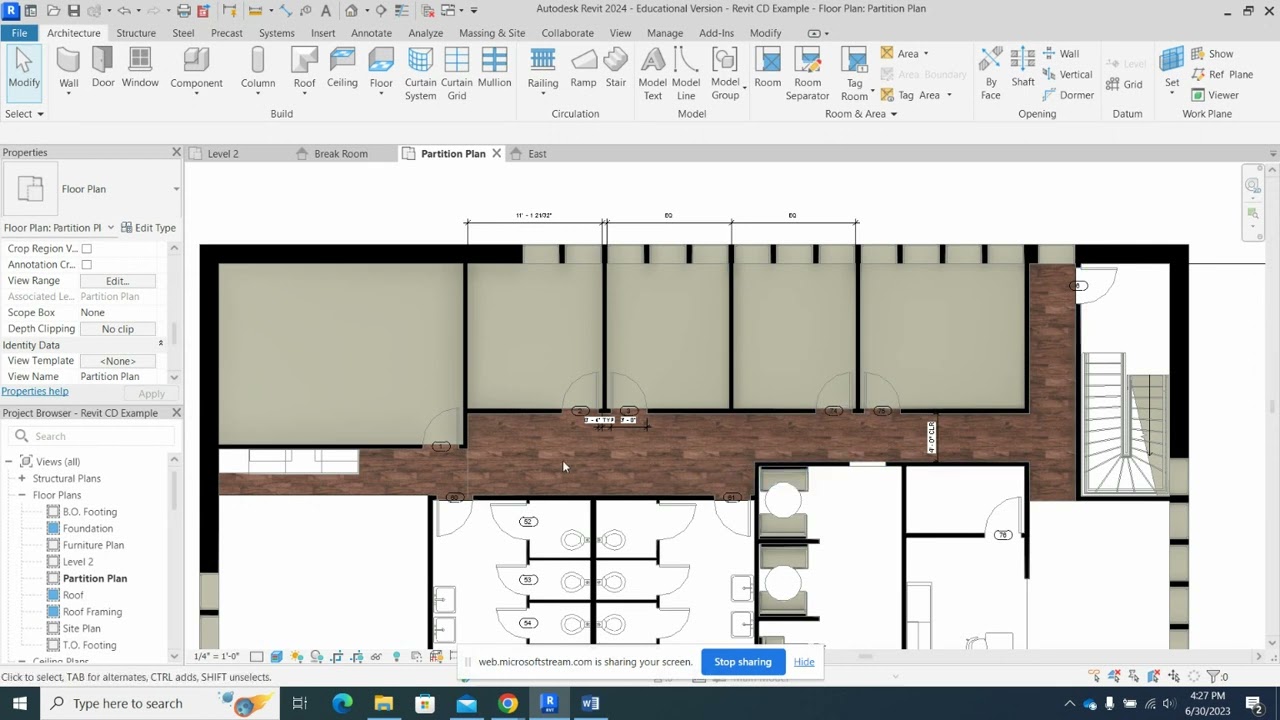
Task: Pick the Mullion tool
Action: [494, 69]
